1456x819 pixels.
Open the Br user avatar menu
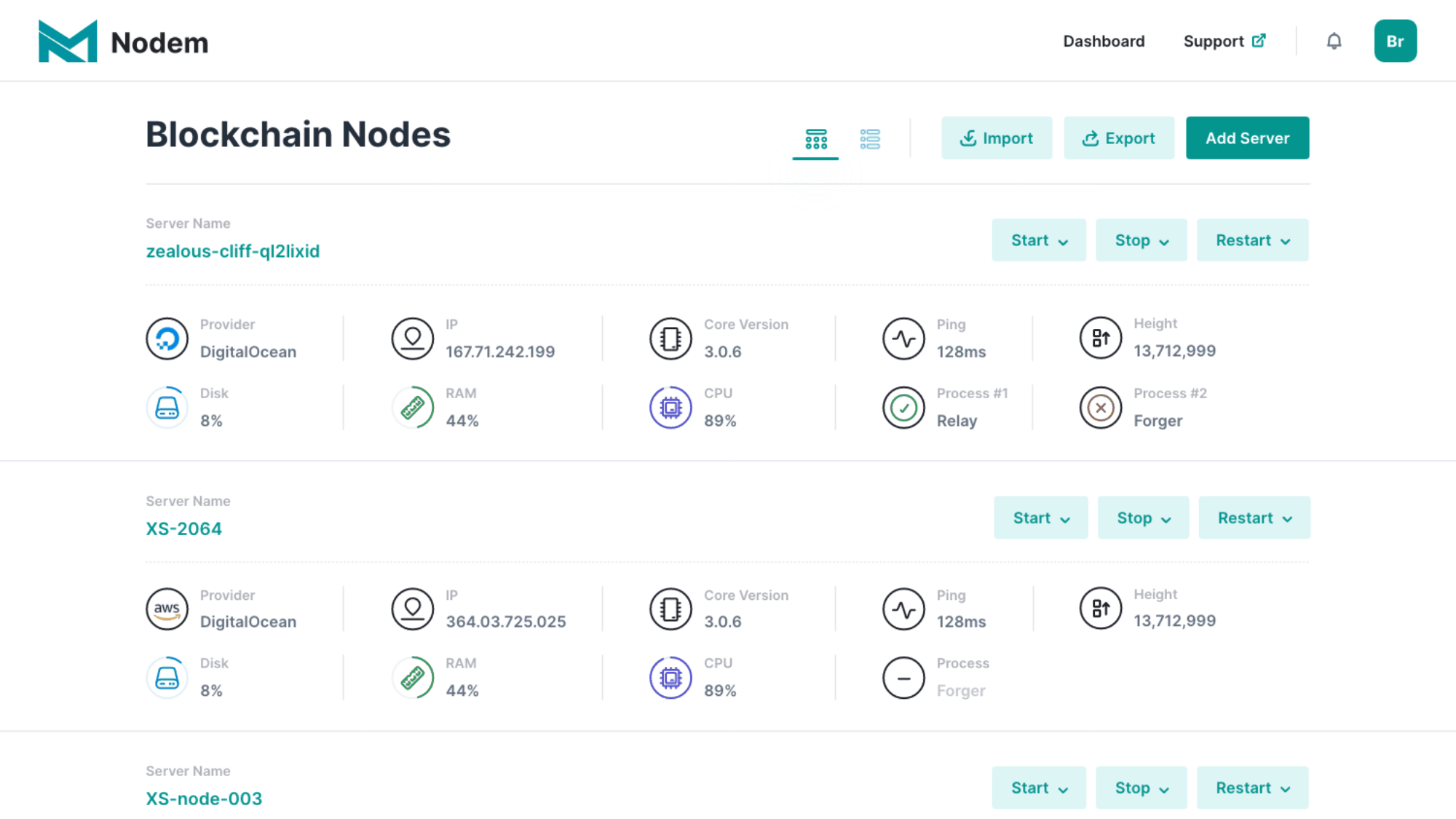pos(1395,41)
